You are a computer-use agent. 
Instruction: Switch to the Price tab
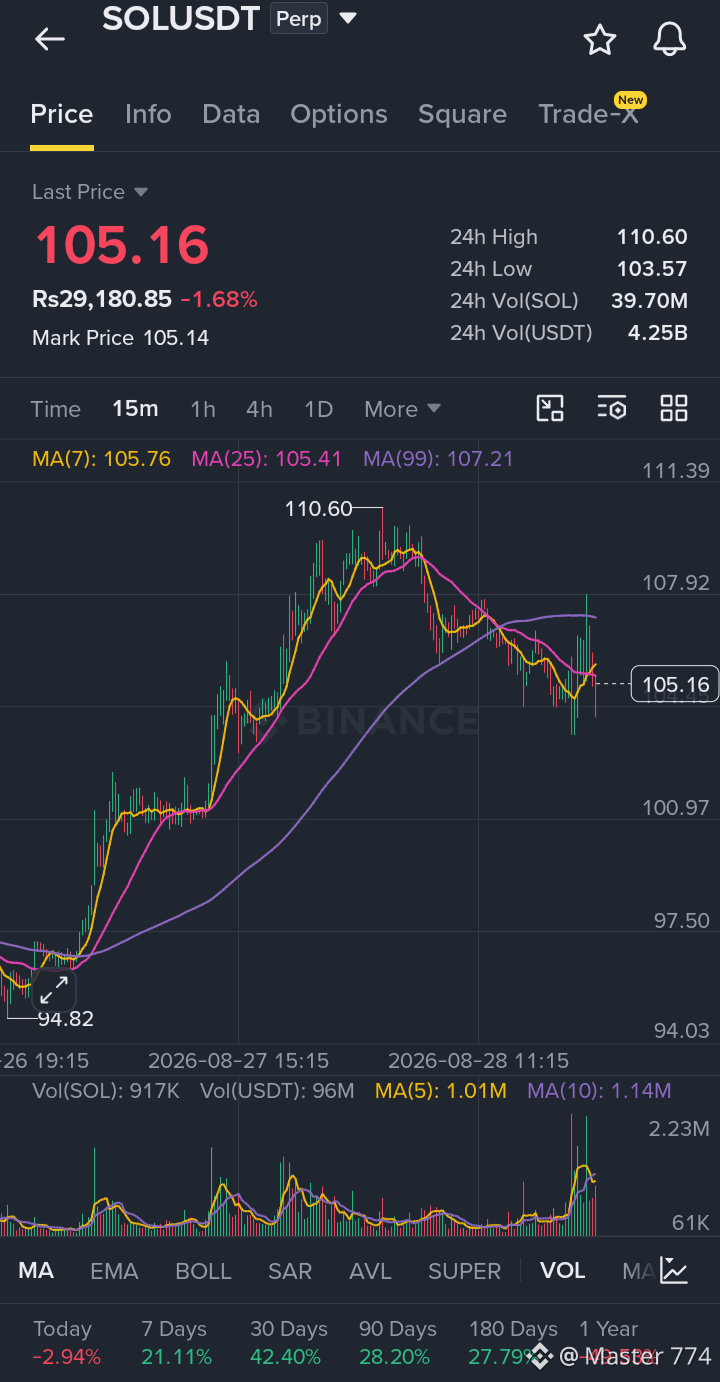coord(62,114)
